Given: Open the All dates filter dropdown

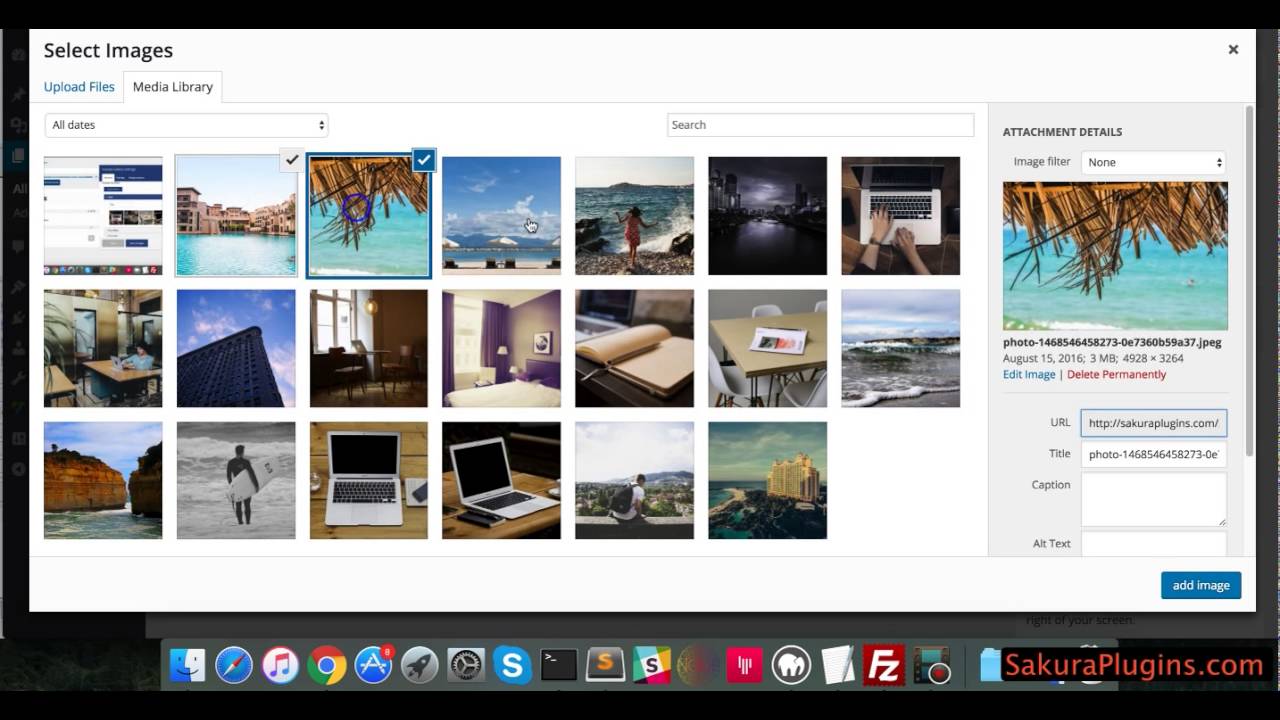Looking at the screenshot, I should [186, 125].
